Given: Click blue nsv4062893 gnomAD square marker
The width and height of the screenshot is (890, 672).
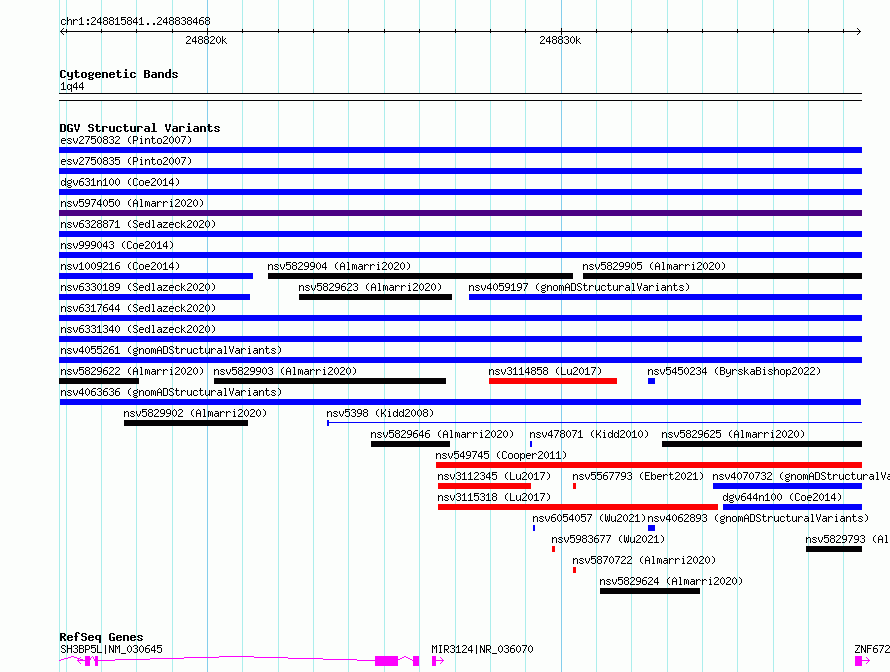Looking at the screenshot, I should (652, 528).
